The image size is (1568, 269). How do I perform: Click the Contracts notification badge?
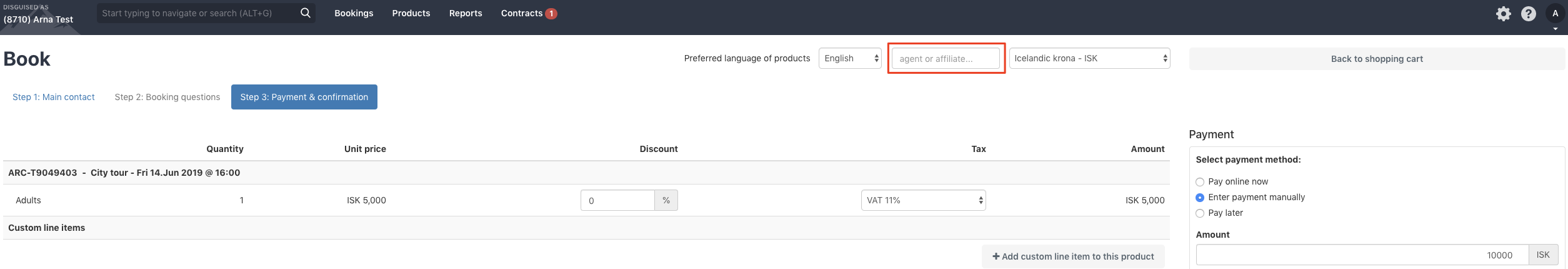pos(551,14)
